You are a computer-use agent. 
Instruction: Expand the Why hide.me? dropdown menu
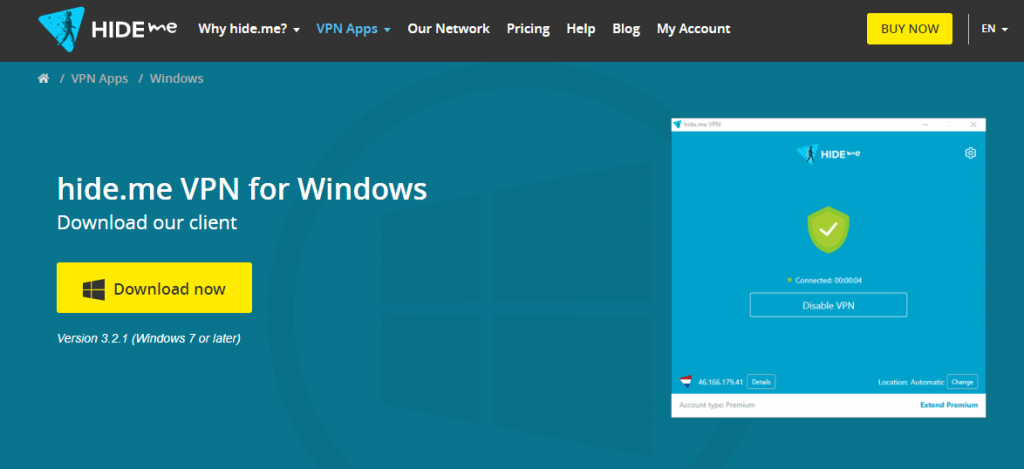click(x=249, y=29)
